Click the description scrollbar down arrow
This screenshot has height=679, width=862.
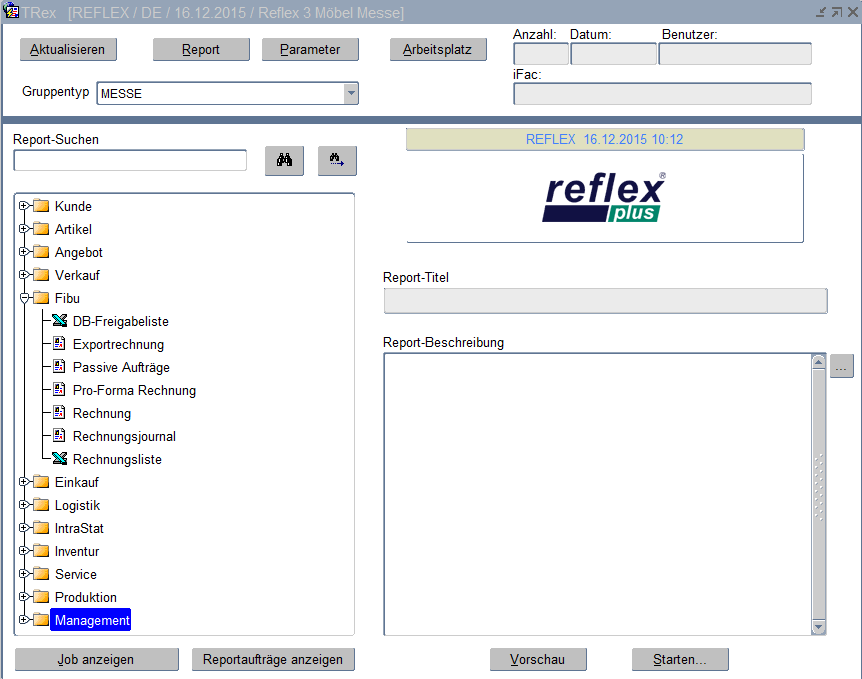click(x=818, y=626)
